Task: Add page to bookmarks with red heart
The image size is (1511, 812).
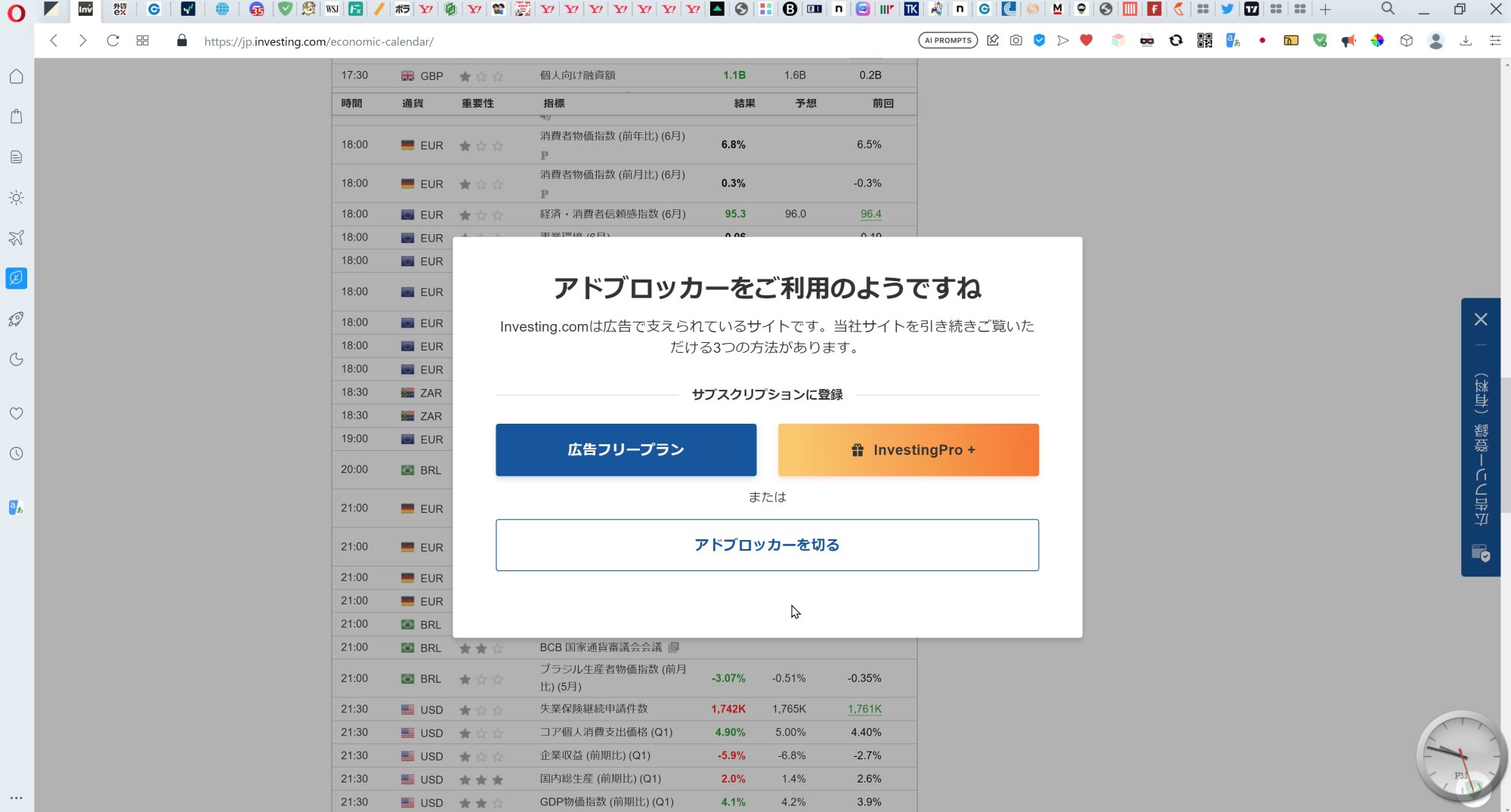Action: coord(1086,41)
